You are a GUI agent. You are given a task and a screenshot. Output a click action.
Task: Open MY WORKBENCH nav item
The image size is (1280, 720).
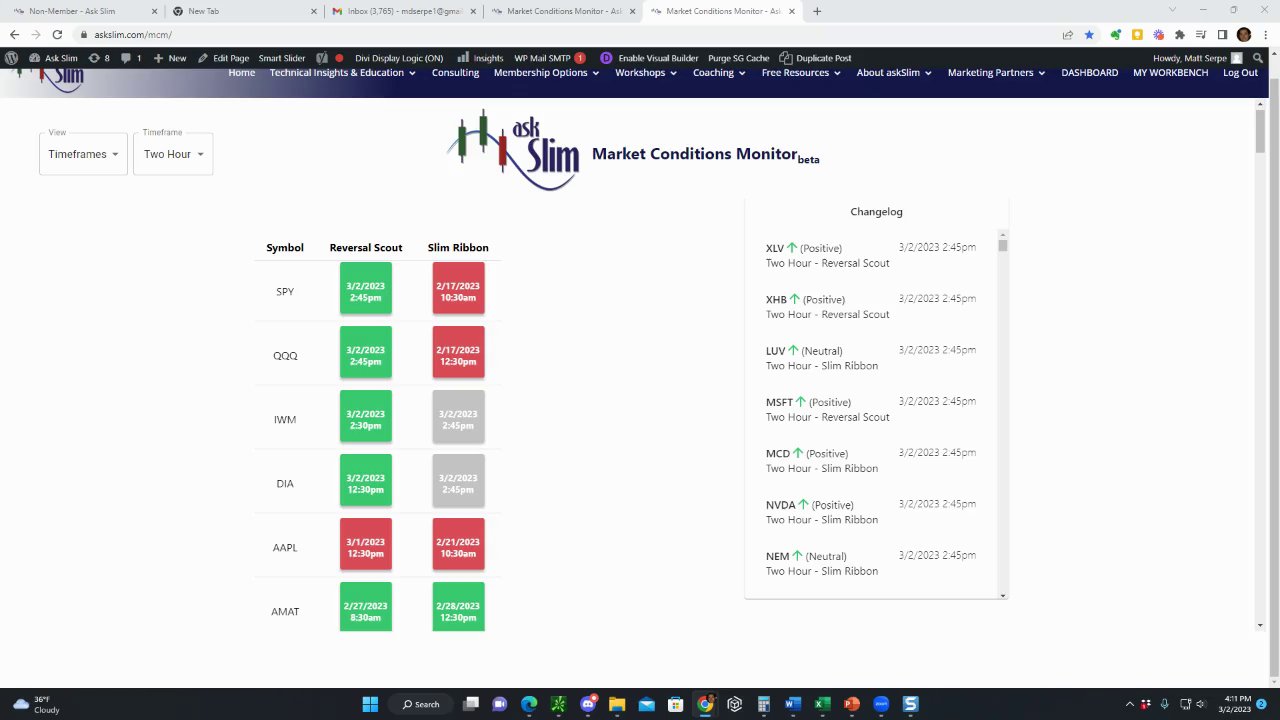pyautogui.click(x=1170, y=73)
